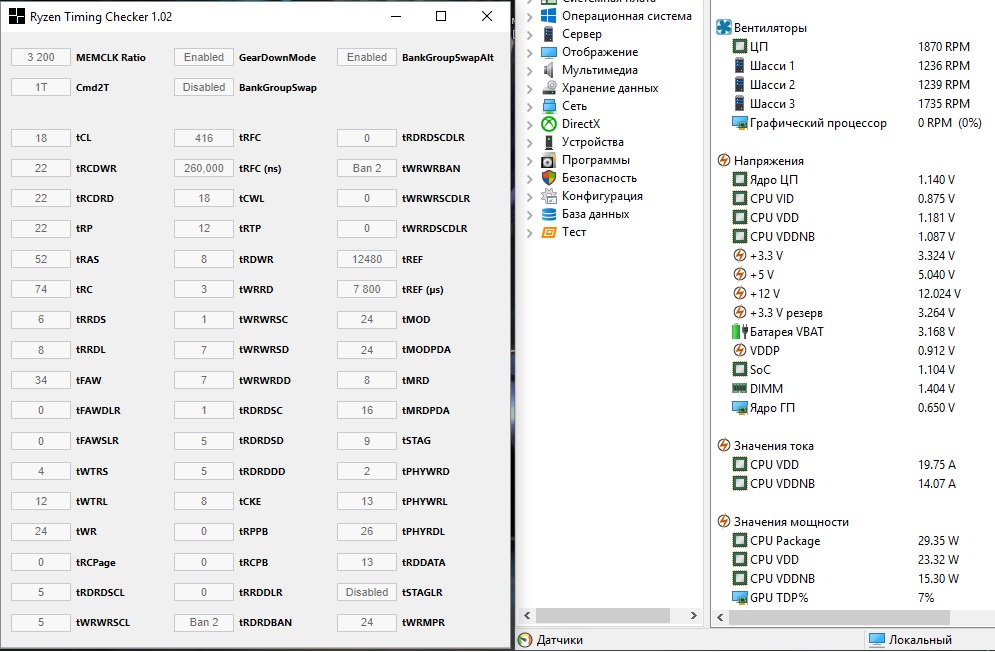
Task: Expand the Отображение tree node
Action: point(529,53)
